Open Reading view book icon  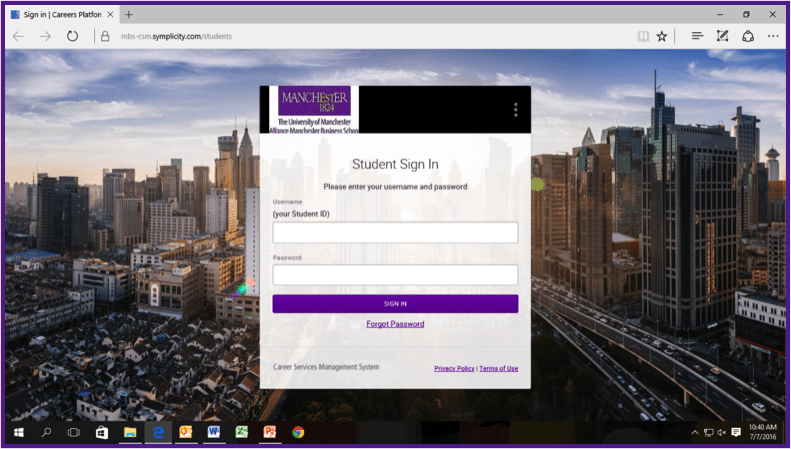[x=643, y=36]
